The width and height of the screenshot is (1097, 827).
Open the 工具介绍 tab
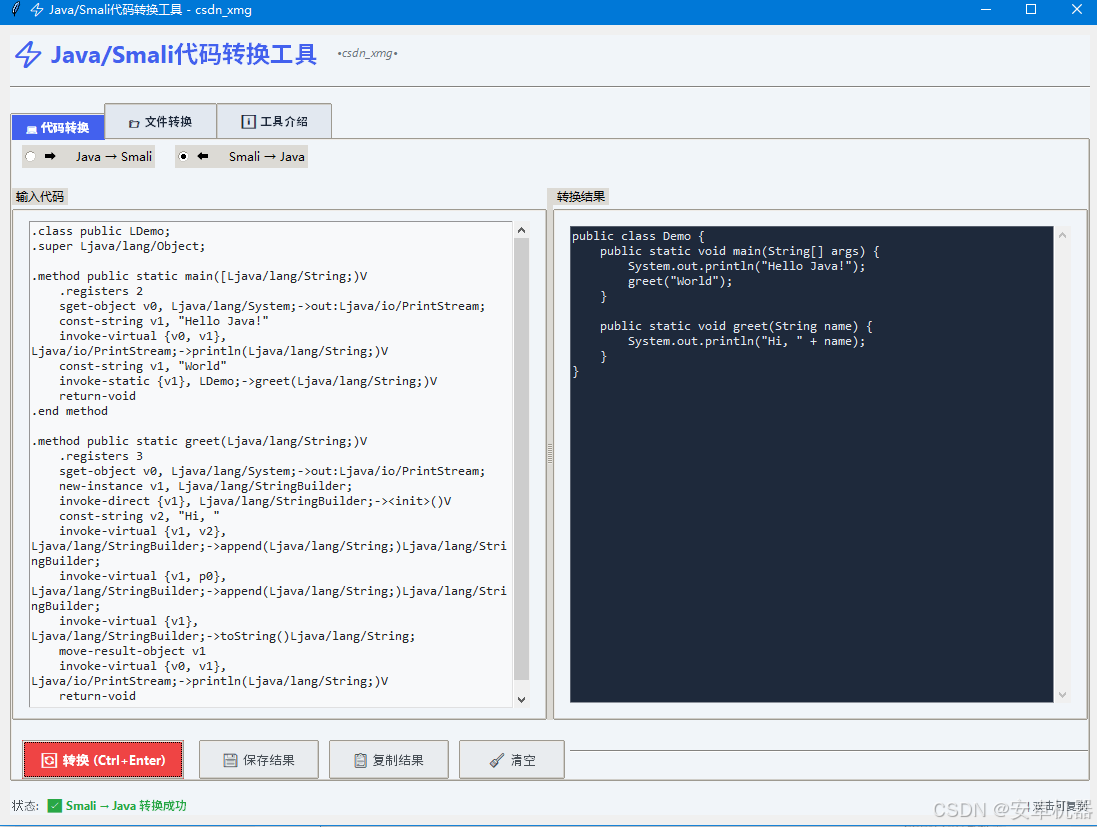click(x=274, y=121)
